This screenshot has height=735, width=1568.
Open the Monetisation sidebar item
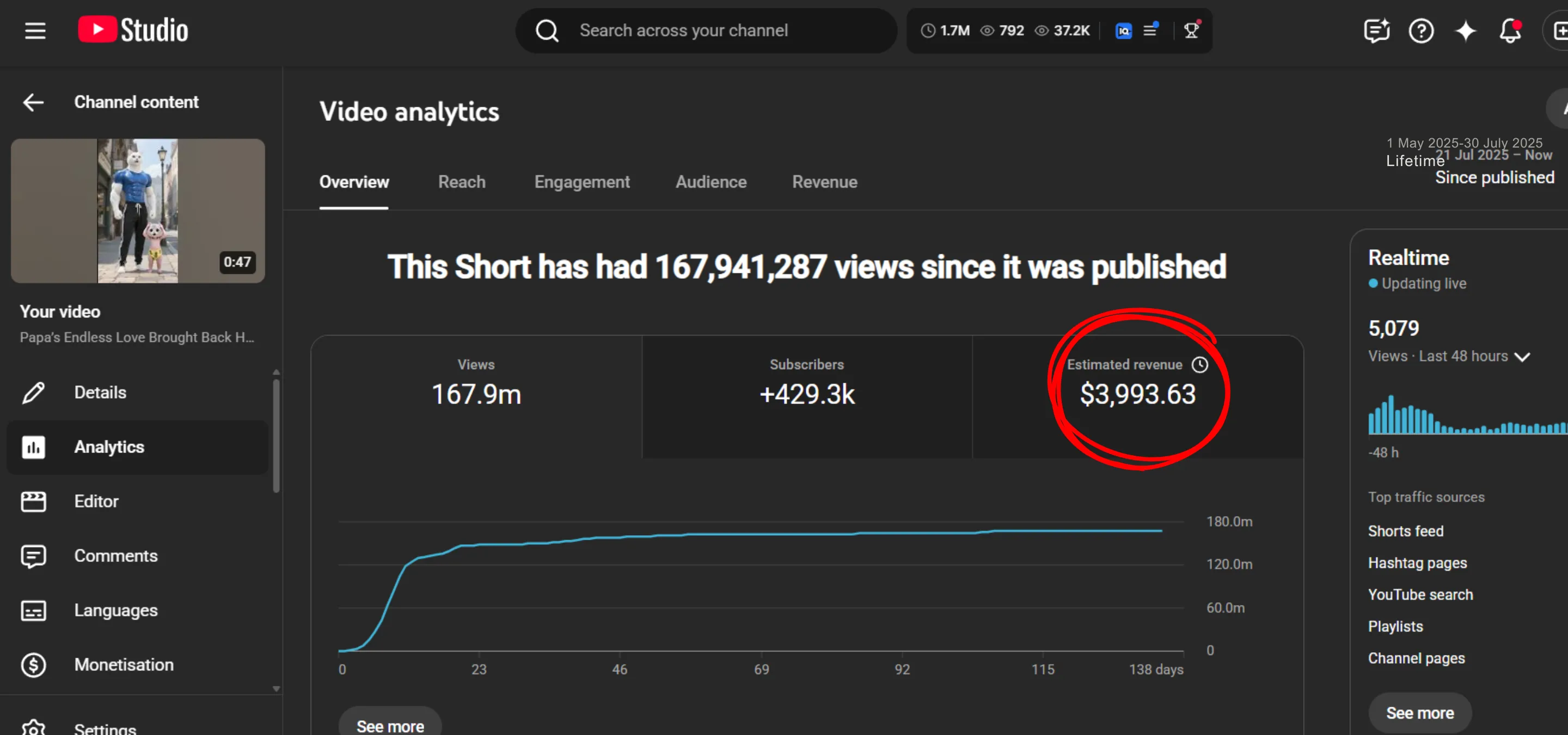tap(124, 664)
